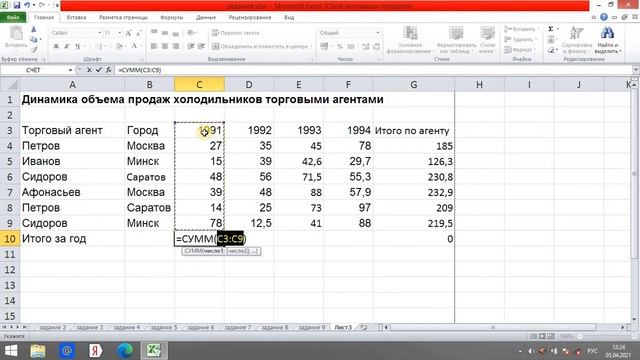Open File Explorer from taskbar
This screenshot has height=360, width=640.
38,351
